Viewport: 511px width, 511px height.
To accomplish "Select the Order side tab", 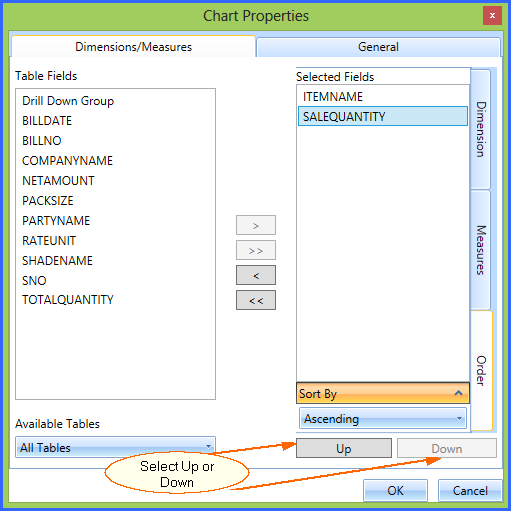I will (x=481, y=371).
